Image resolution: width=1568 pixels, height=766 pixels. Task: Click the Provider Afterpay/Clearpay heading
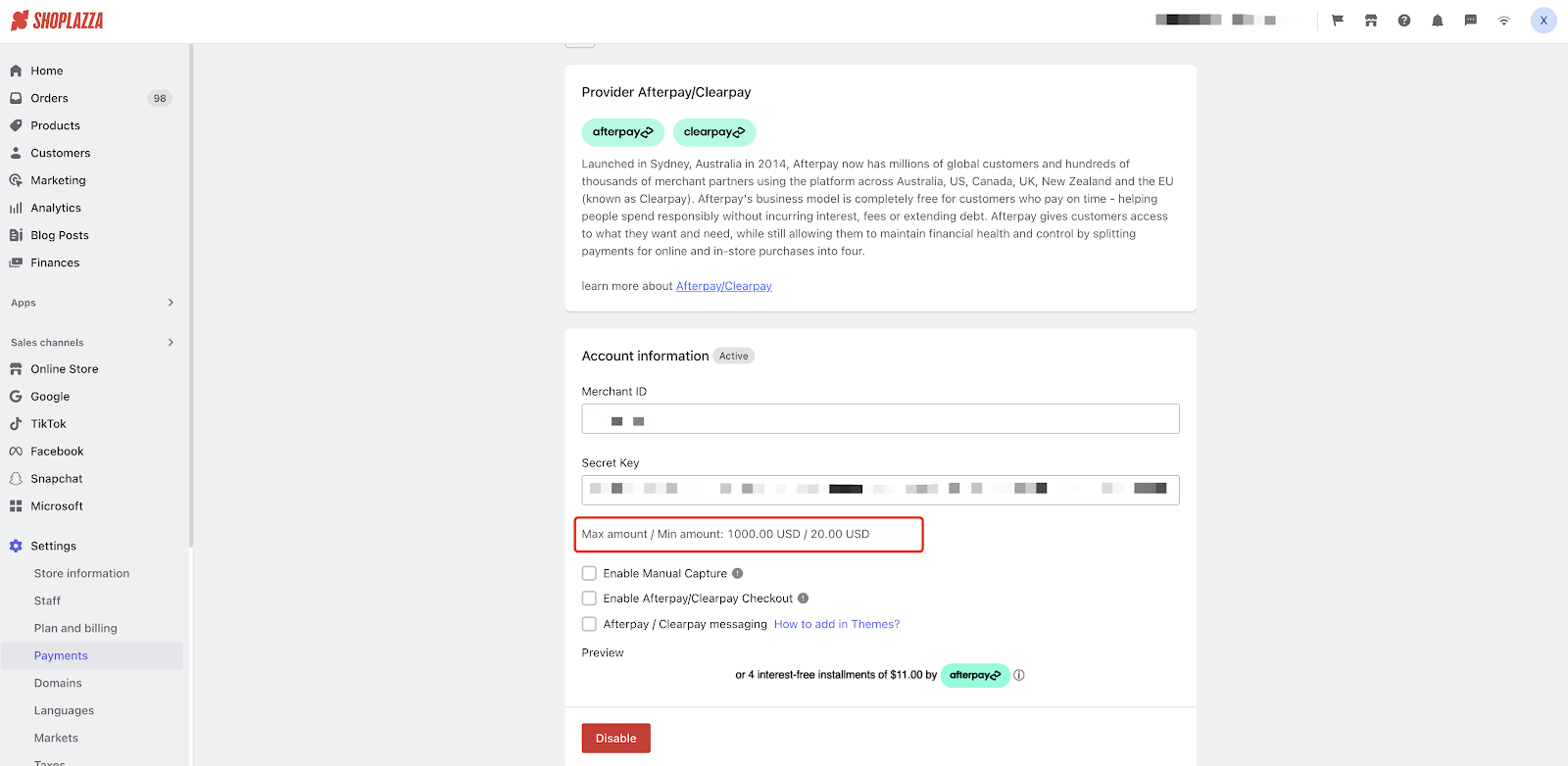click(666, 92)
